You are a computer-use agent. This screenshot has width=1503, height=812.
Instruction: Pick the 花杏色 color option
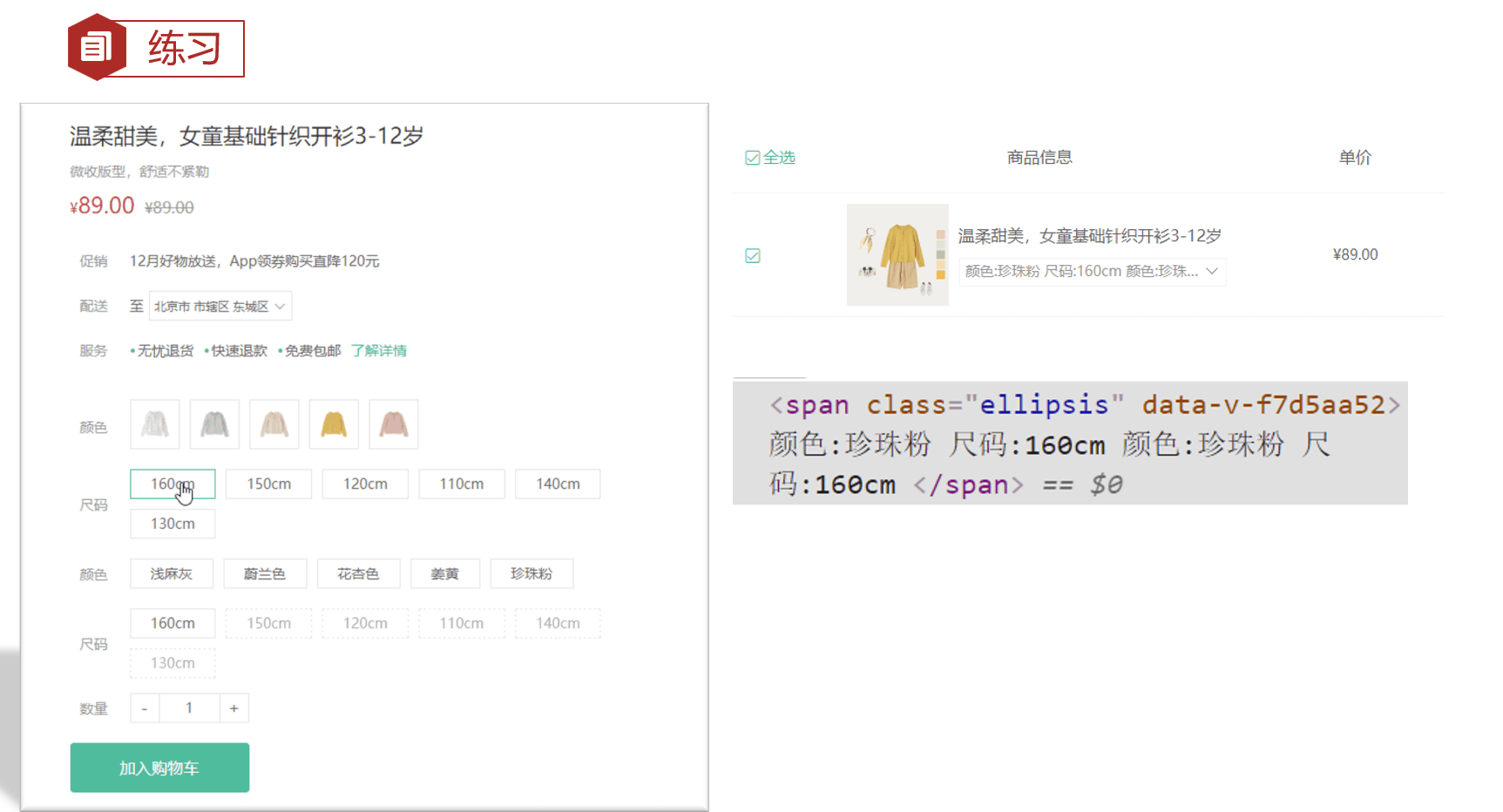coord(358,573)
